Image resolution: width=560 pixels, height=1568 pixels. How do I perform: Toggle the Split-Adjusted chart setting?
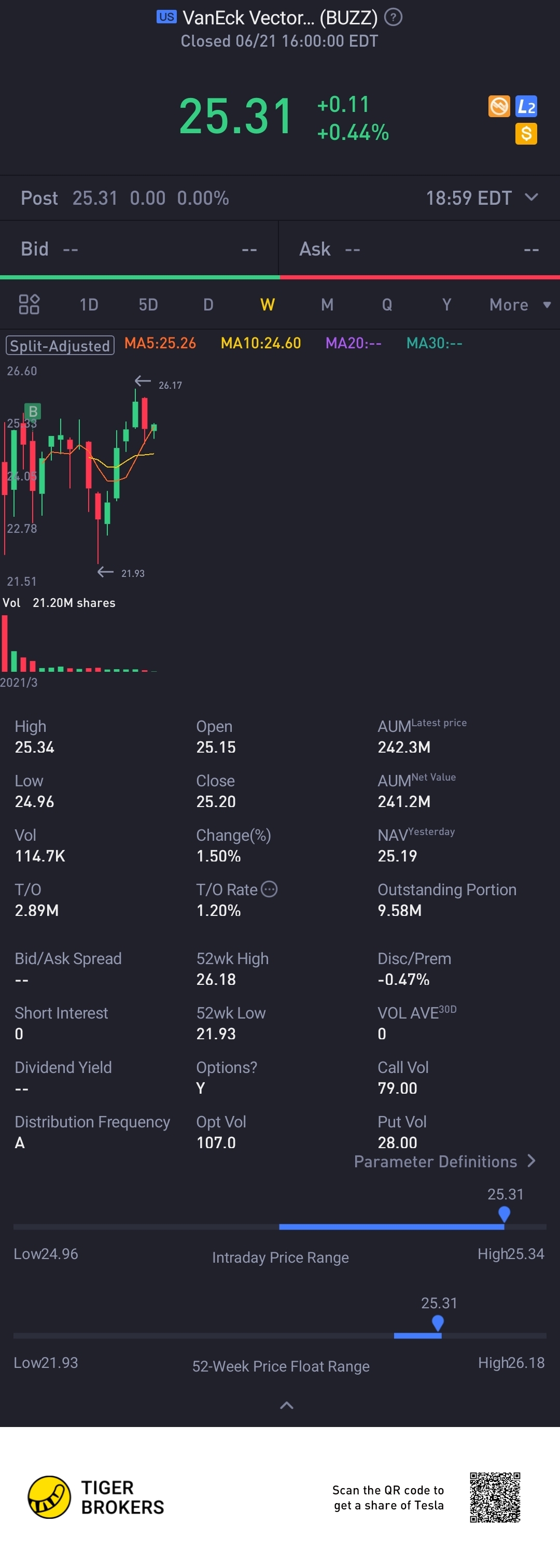(x=60, y=346)
